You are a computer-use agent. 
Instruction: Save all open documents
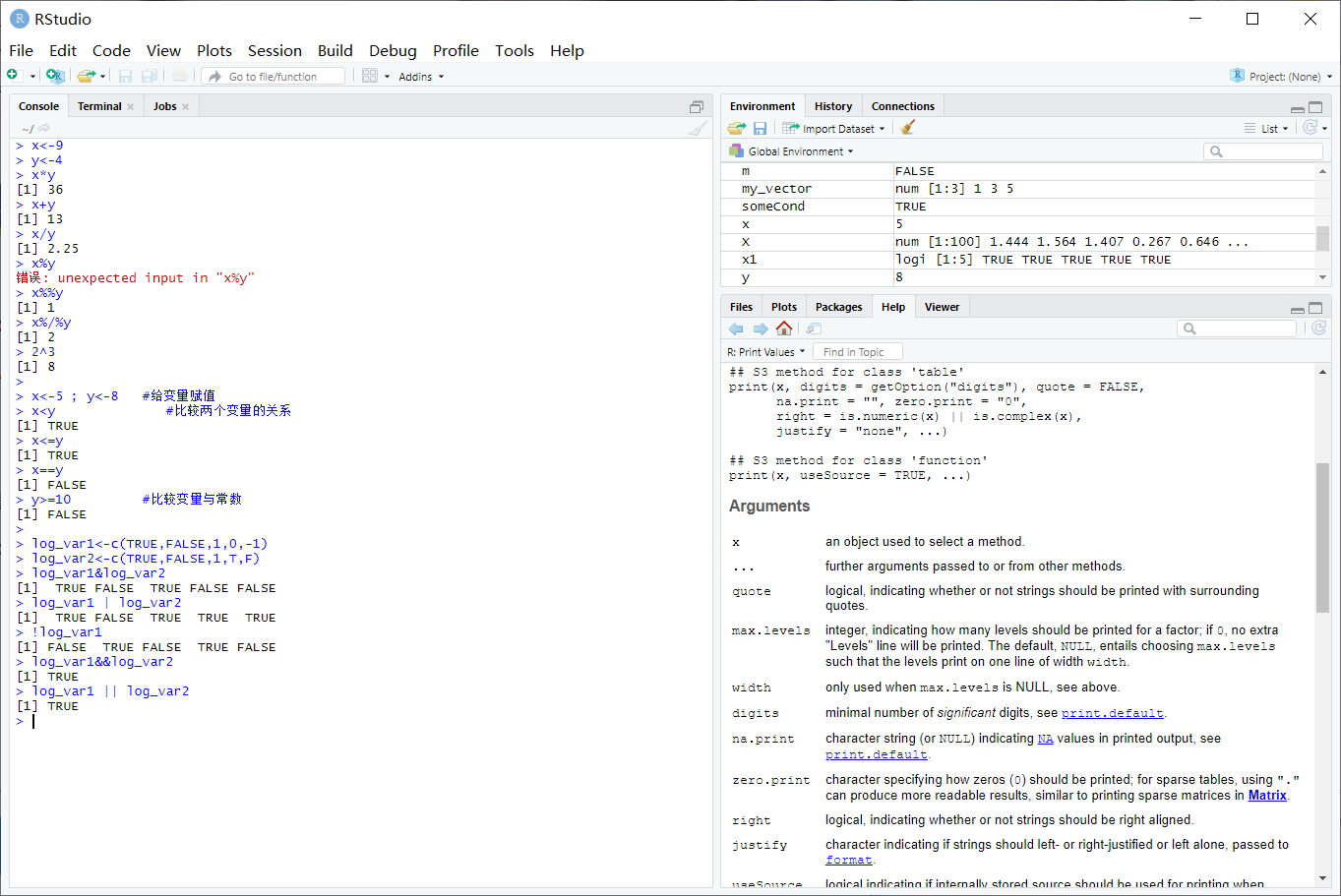pyautogui.click(x=150, y=76)
